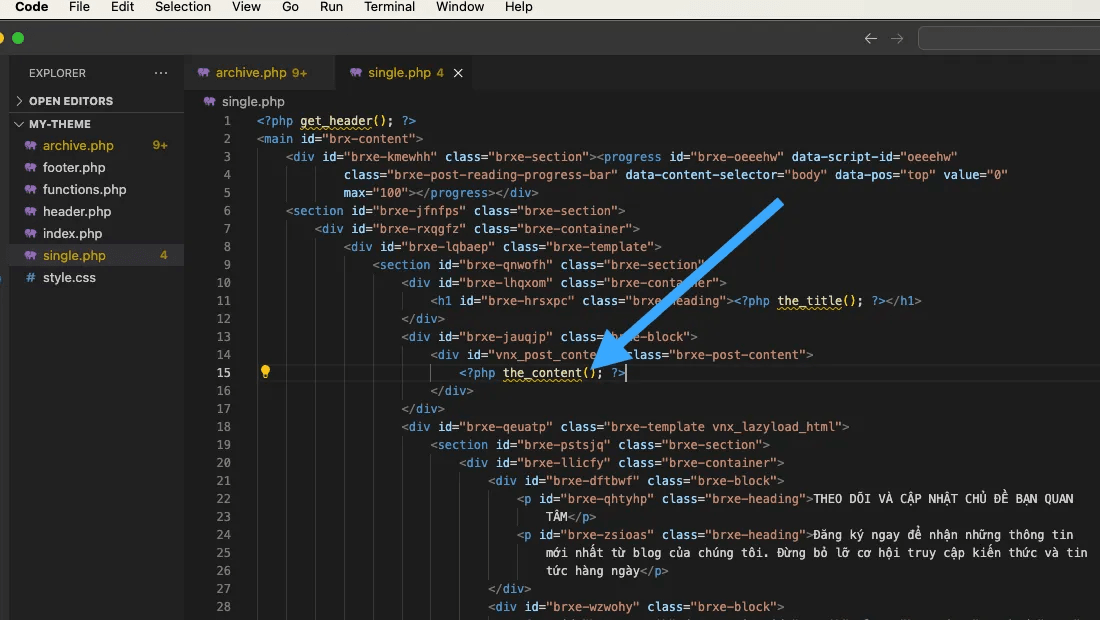This screenshot has height=620, width=1100.
Task: Click the "brxe-wzwohy" div id
Action: pyautogui.click(x=593, y=607)
